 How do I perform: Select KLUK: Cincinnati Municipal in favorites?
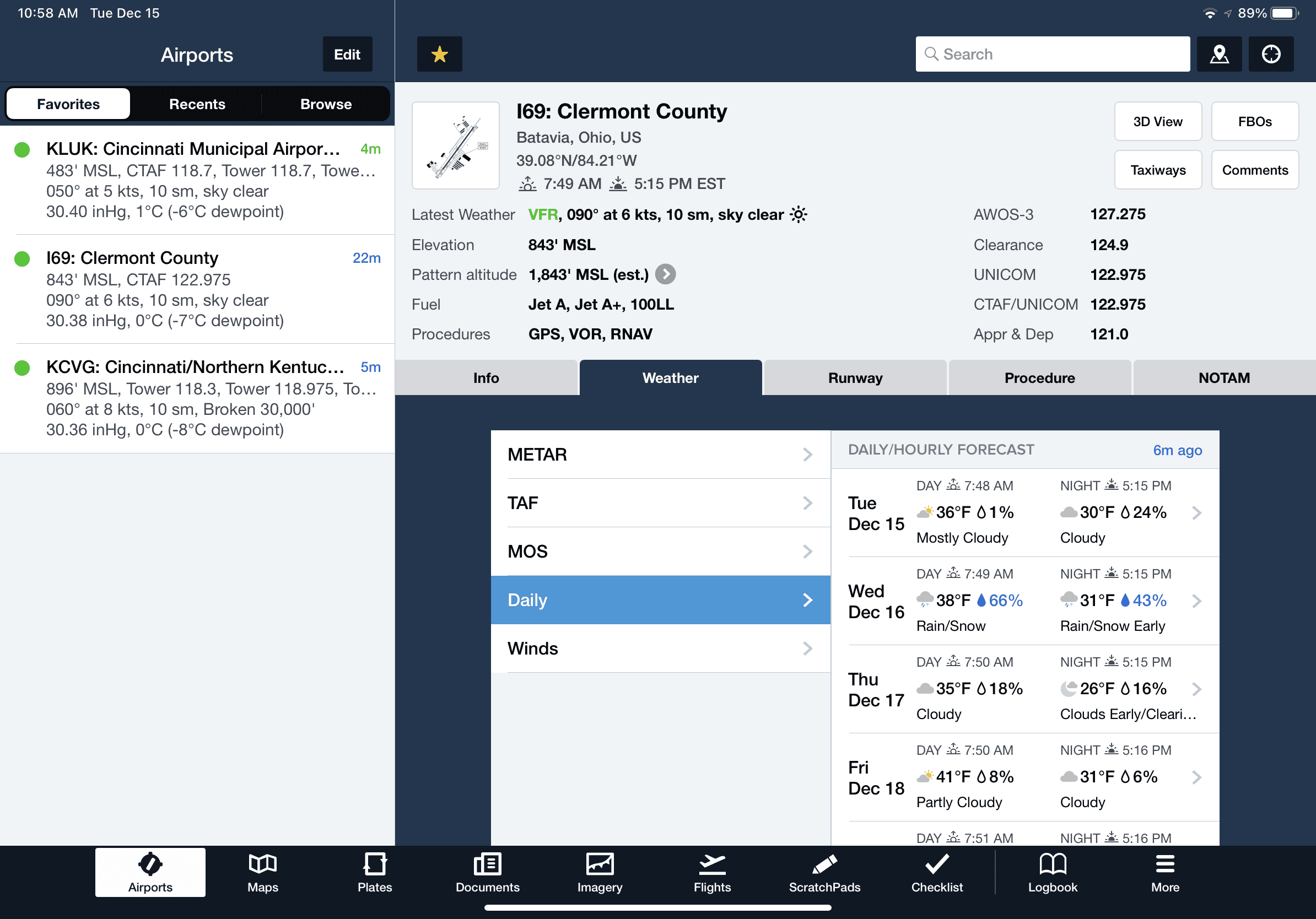(x=197, y=180)
